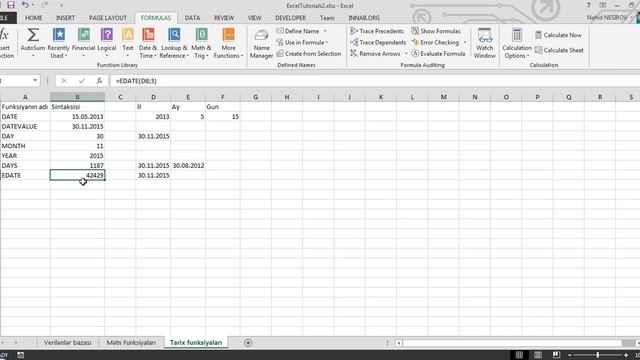Open Recently Used functions list
This screenshot has width=640, height=360.
click(58, 43)
